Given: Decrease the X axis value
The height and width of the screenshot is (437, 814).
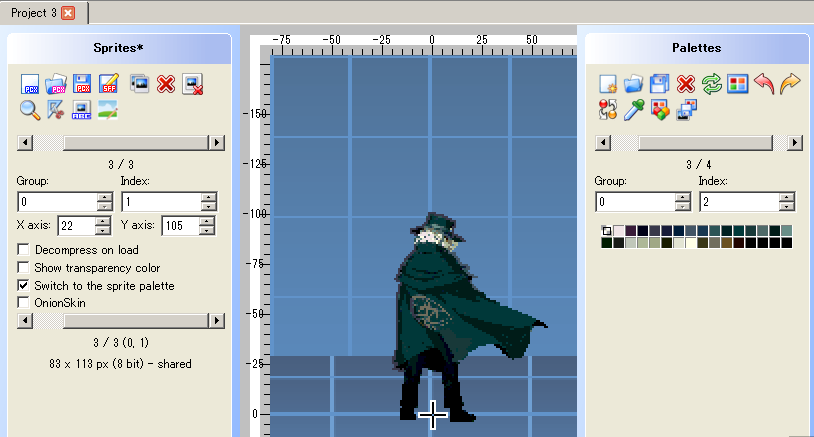Looking at the screenshot, I should pyautogui.click(x=103, y=230).
